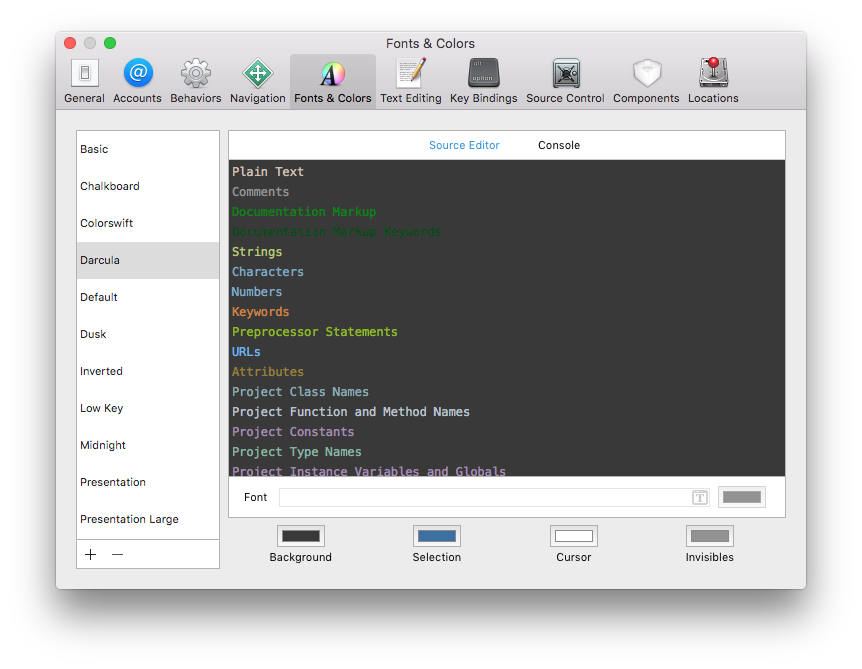Switch to the Console tab
The height and width of the screenshot is (669, 862).
[x=559, y=145]
